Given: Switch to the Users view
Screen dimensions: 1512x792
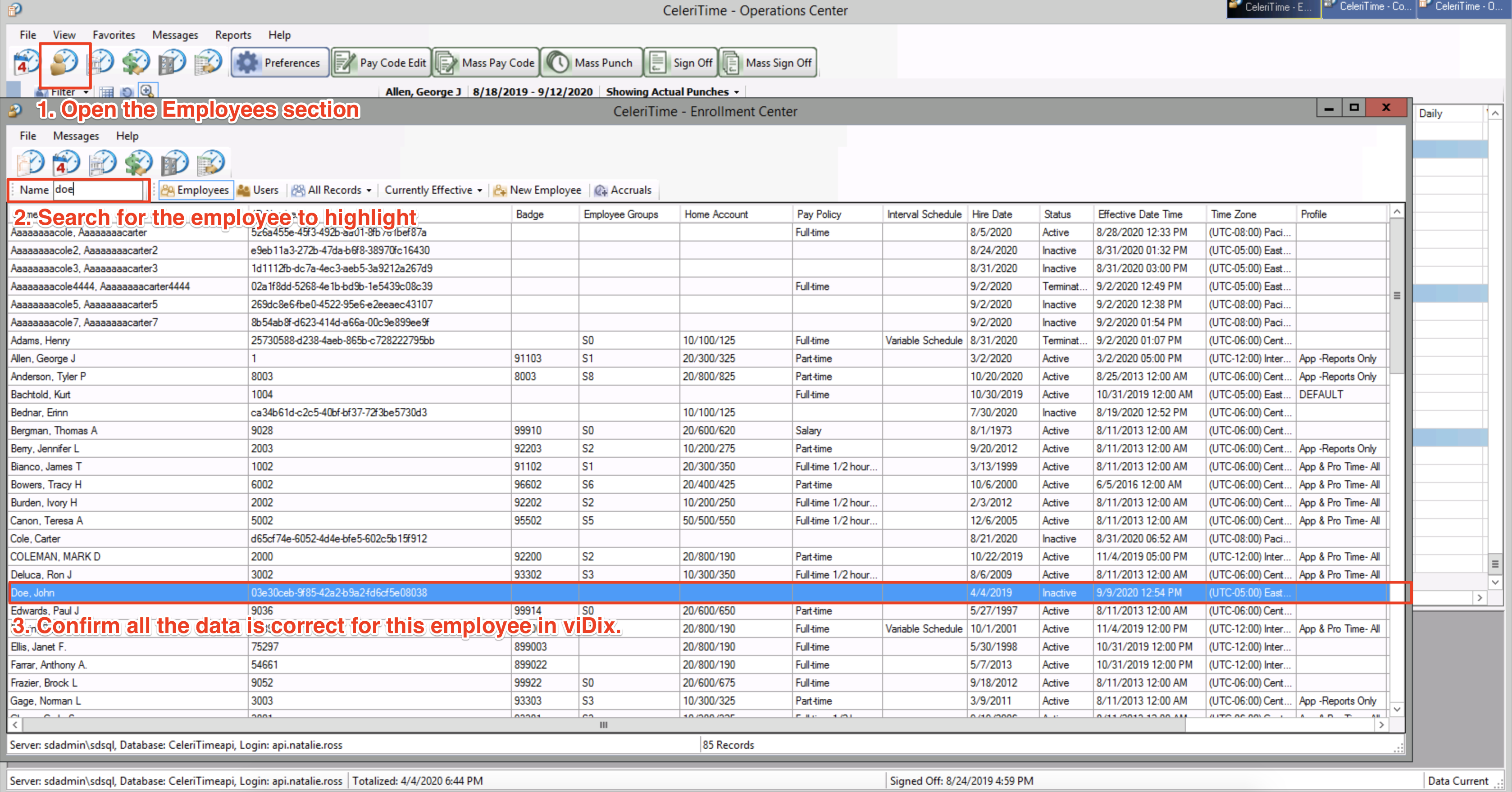Looking at the screenshot, I should (x=258, y=190).
